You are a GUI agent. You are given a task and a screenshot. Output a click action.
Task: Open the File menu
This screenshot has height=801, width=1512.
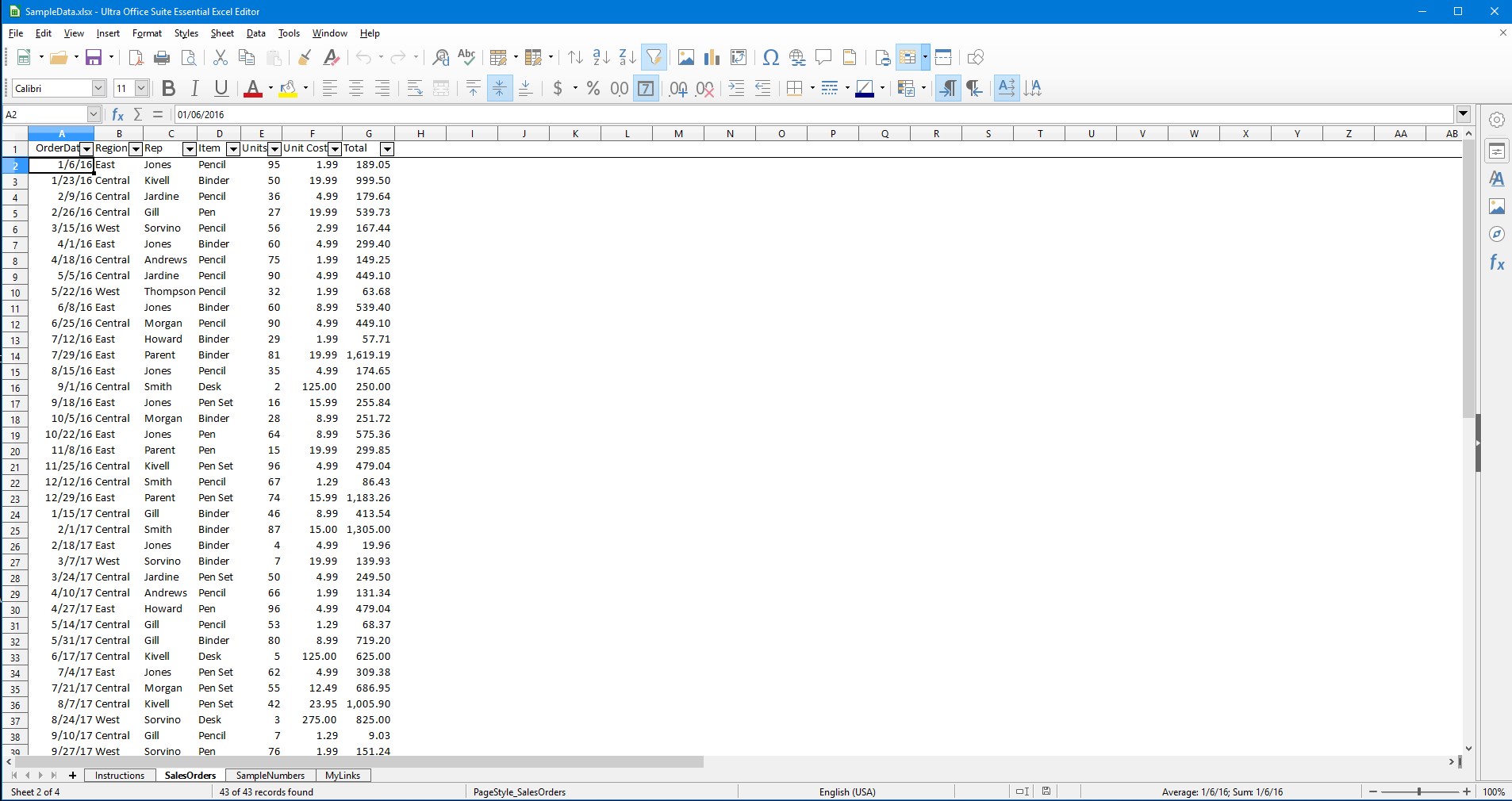point(16,33)
